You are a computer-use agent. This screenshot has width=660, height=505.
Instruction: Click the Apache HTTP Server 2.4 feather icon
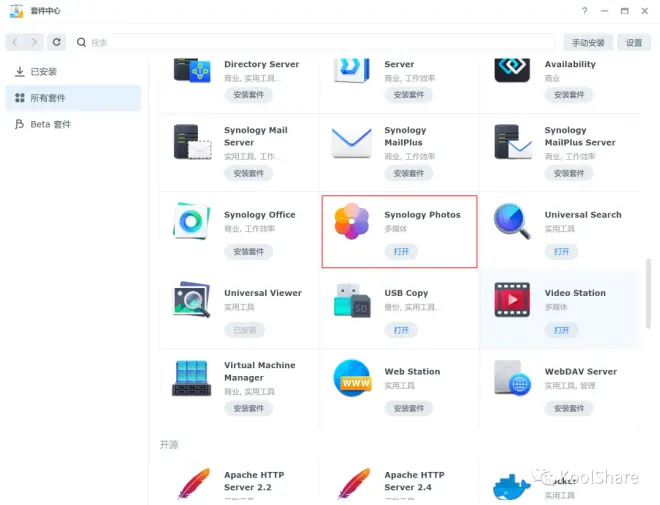354,483
